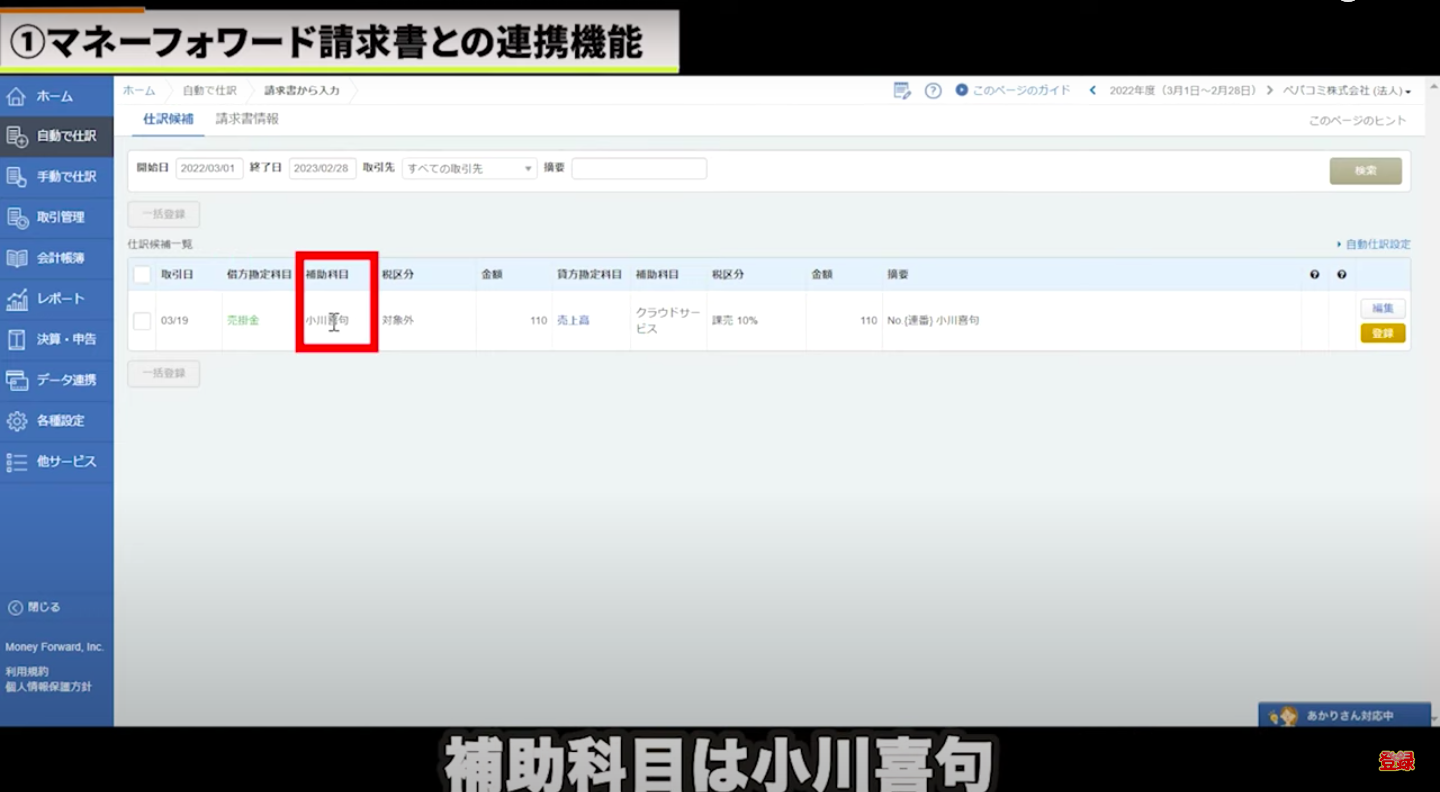The width and height of the screenshot is (1440, 792).
Task: Toggle the select-all checkbox in table header
Action: pos(142,275)
